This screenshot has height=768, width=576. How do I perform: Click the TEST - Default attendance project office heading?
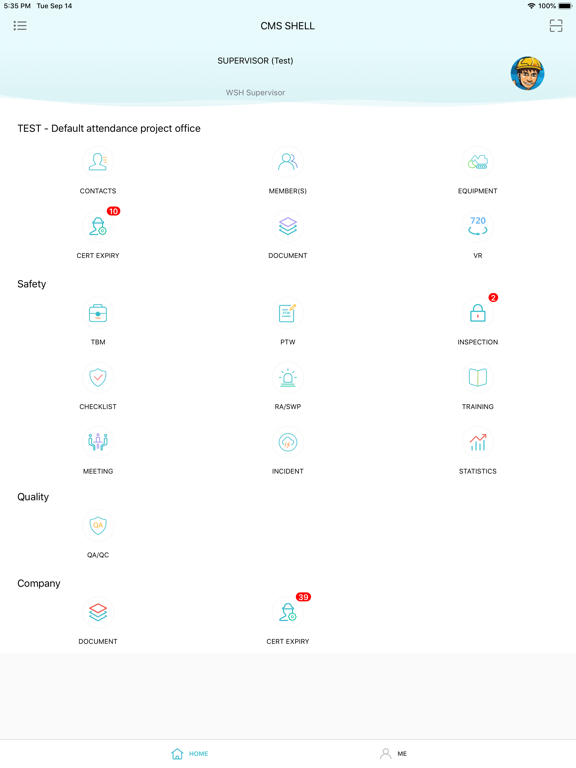click(109, 128)
